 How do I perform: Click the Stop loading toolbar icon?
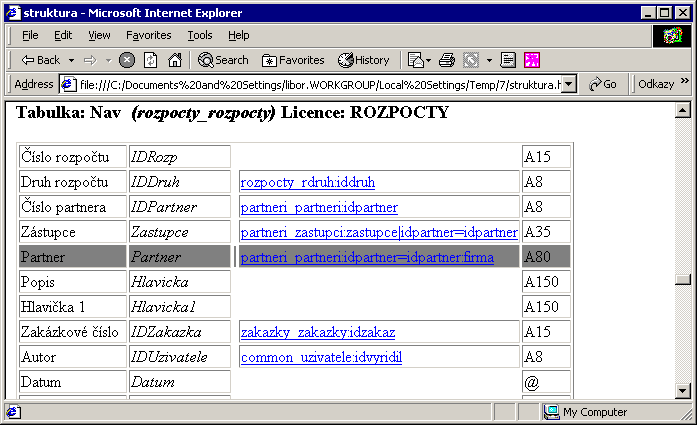point(127,60)
